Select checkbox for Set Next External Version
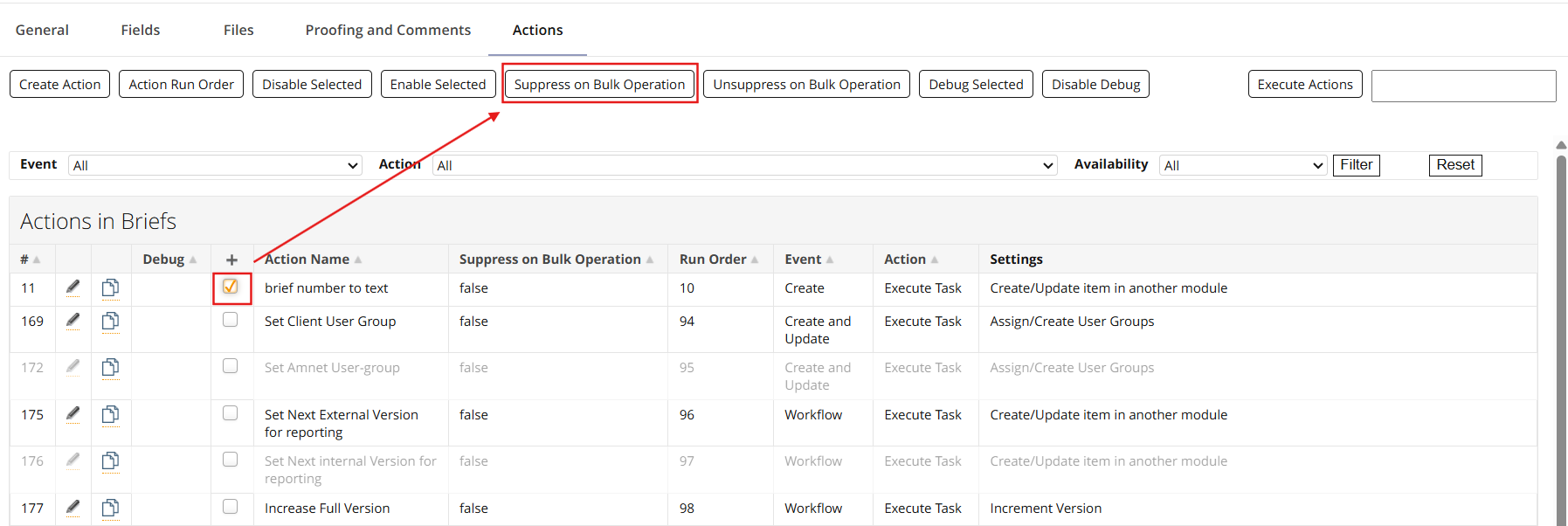 click(x=231, y=413)
